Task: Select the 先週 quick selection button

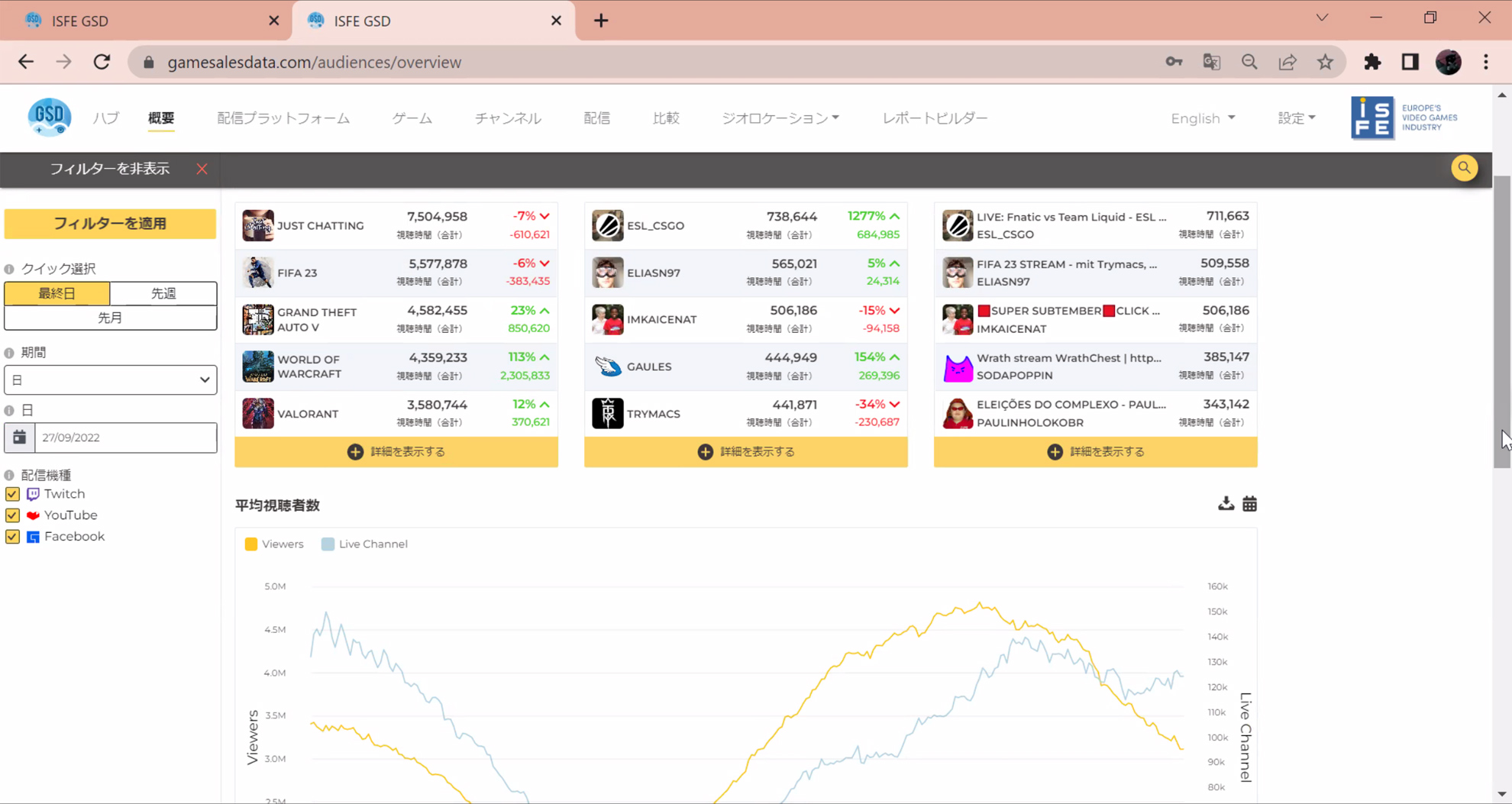Action: point(163,293)
